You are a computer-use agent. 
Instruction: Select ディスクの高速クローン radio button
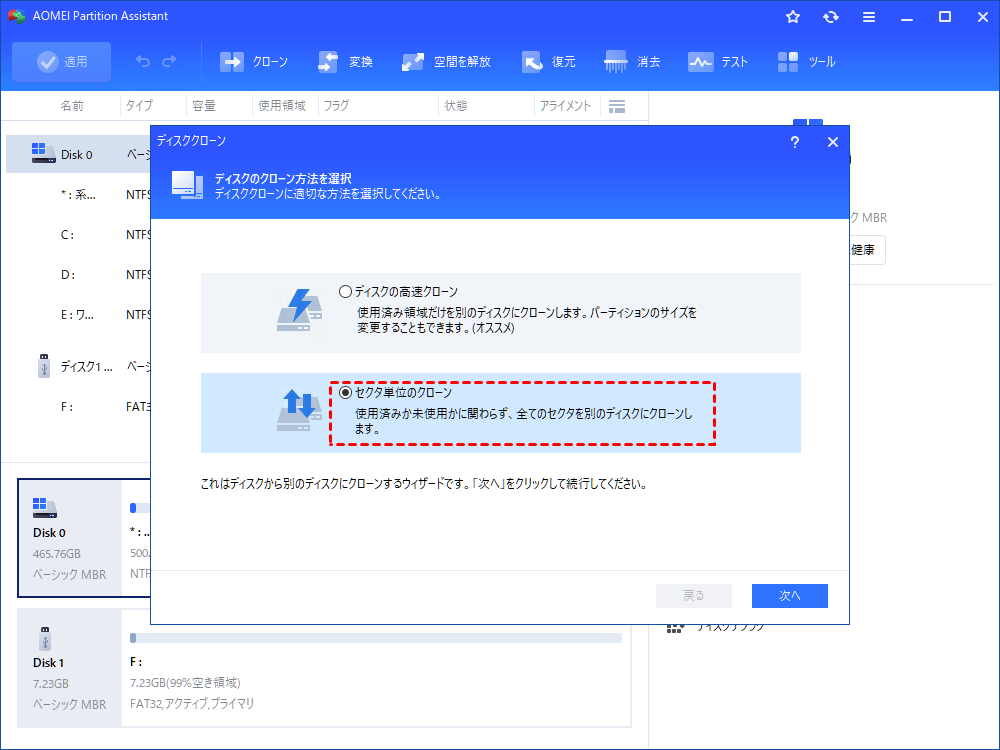point(345,291)
